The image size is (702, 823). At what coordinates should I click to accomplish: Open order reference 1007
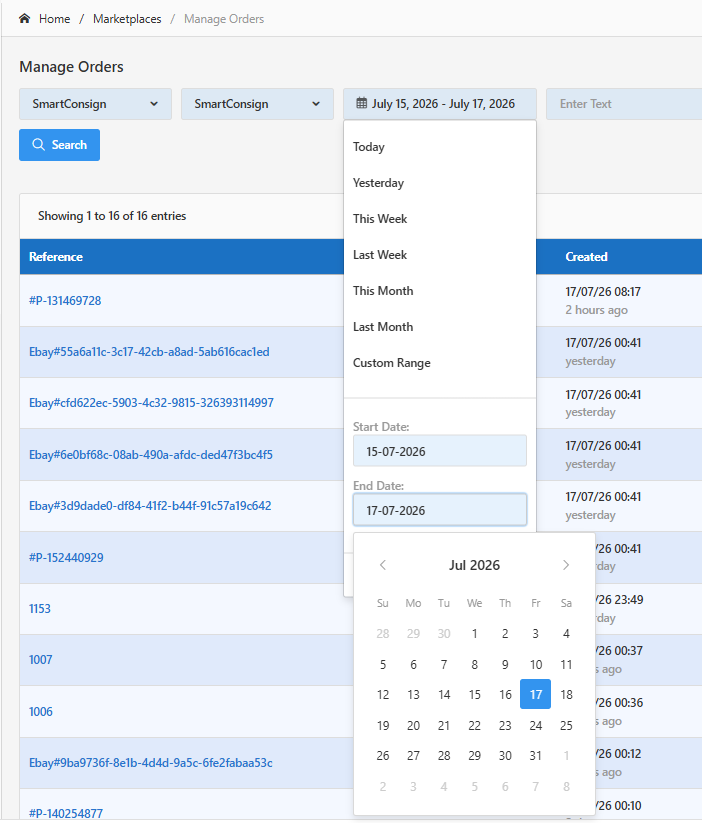pos(40,660)
